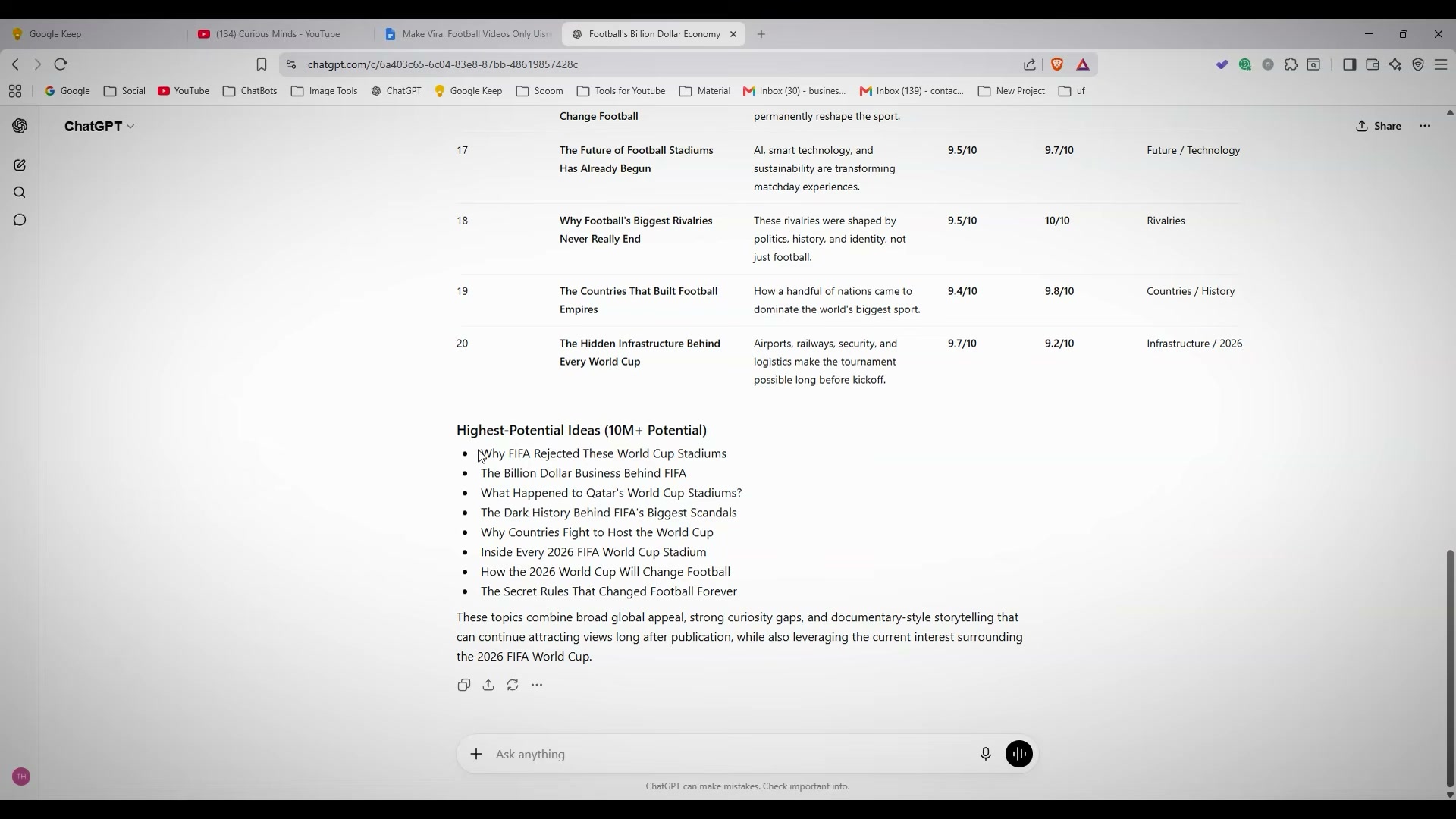
Task: Click the Highest-Potential Ideas heading
Action: [x=582, y=430]
